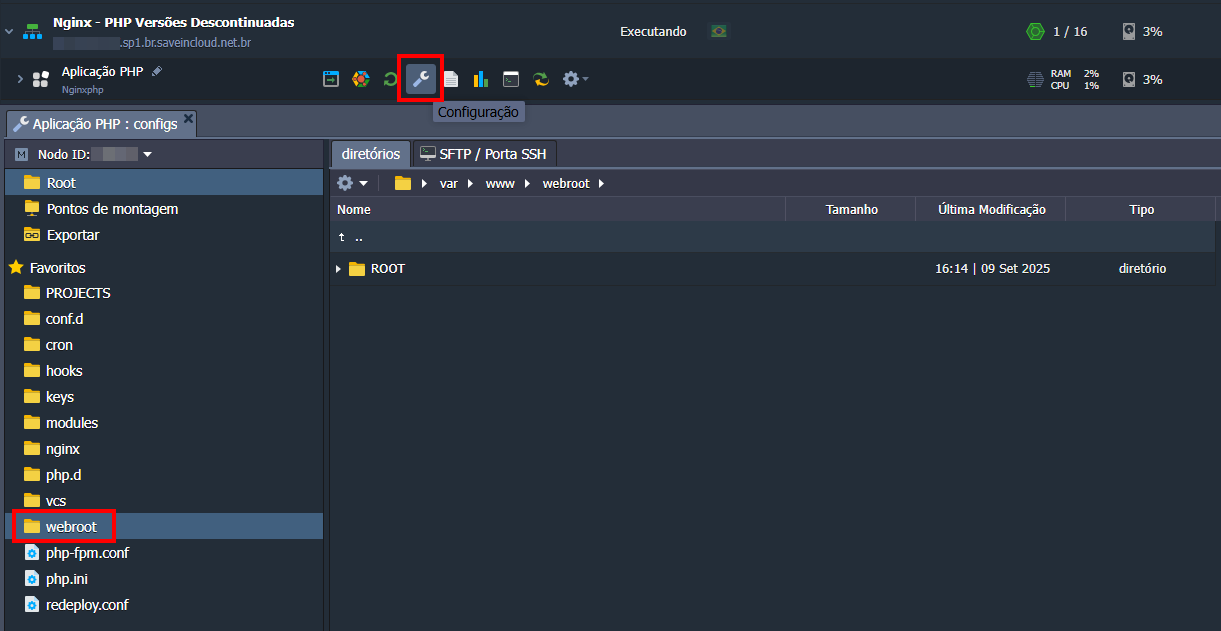
Task: Click the Restart Nodes icon
Action: point(390,79)
